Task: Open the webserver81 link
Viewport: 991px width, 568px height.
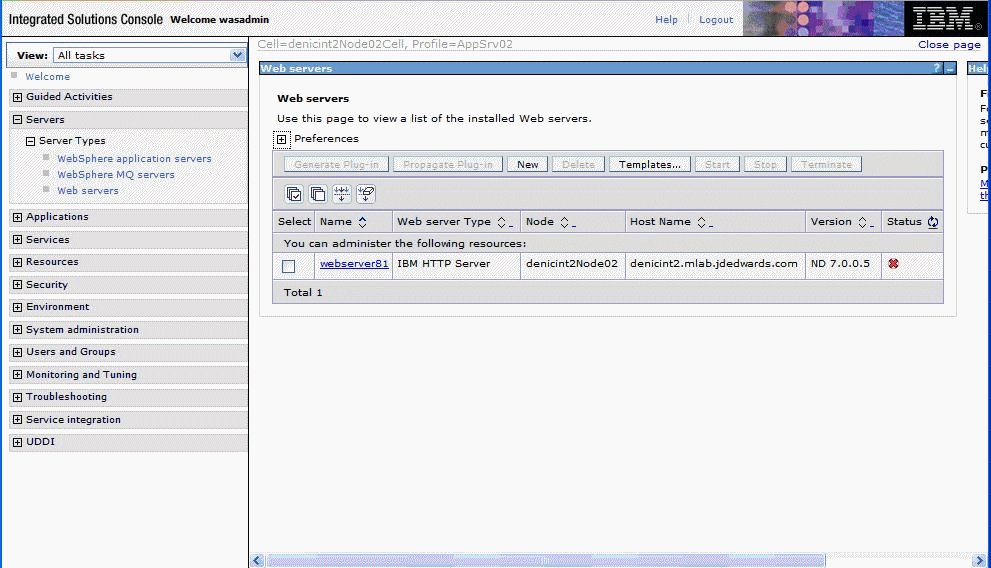Action: coord(354,263)
